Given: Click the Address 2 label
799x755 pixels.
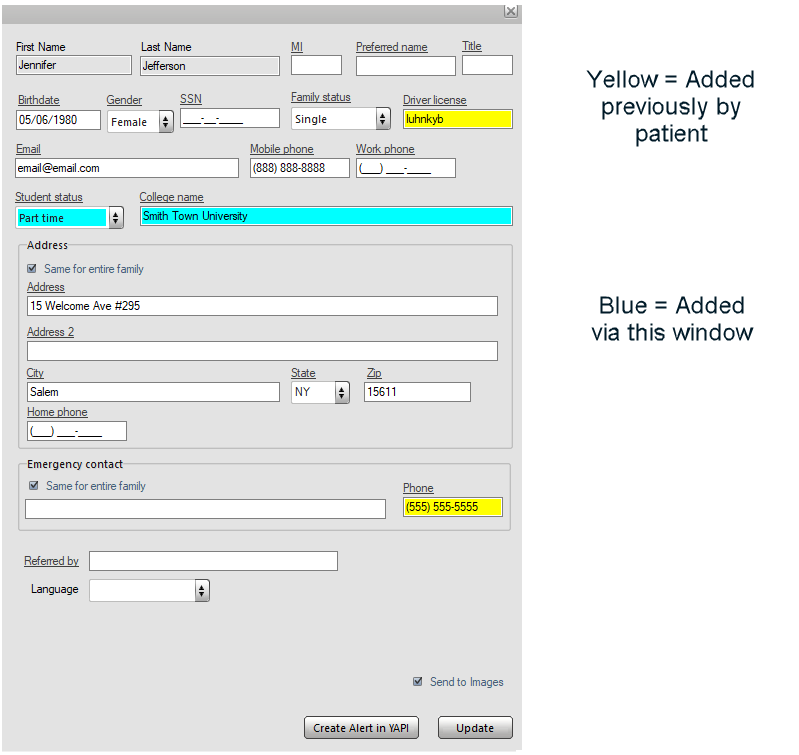Looking at the screenshot, I should click(x=50, y=332).
